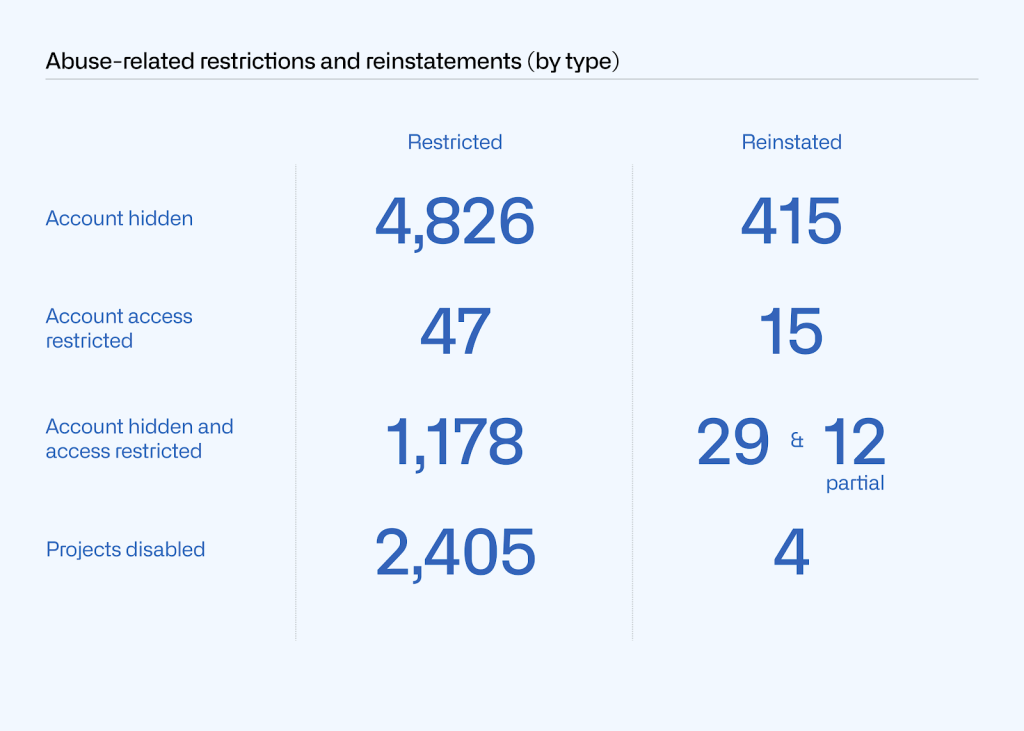The width and height of the screenshot is (1024, 731).
Task: Click the "Projects disabled" row label
Action: tap(125, 549)
